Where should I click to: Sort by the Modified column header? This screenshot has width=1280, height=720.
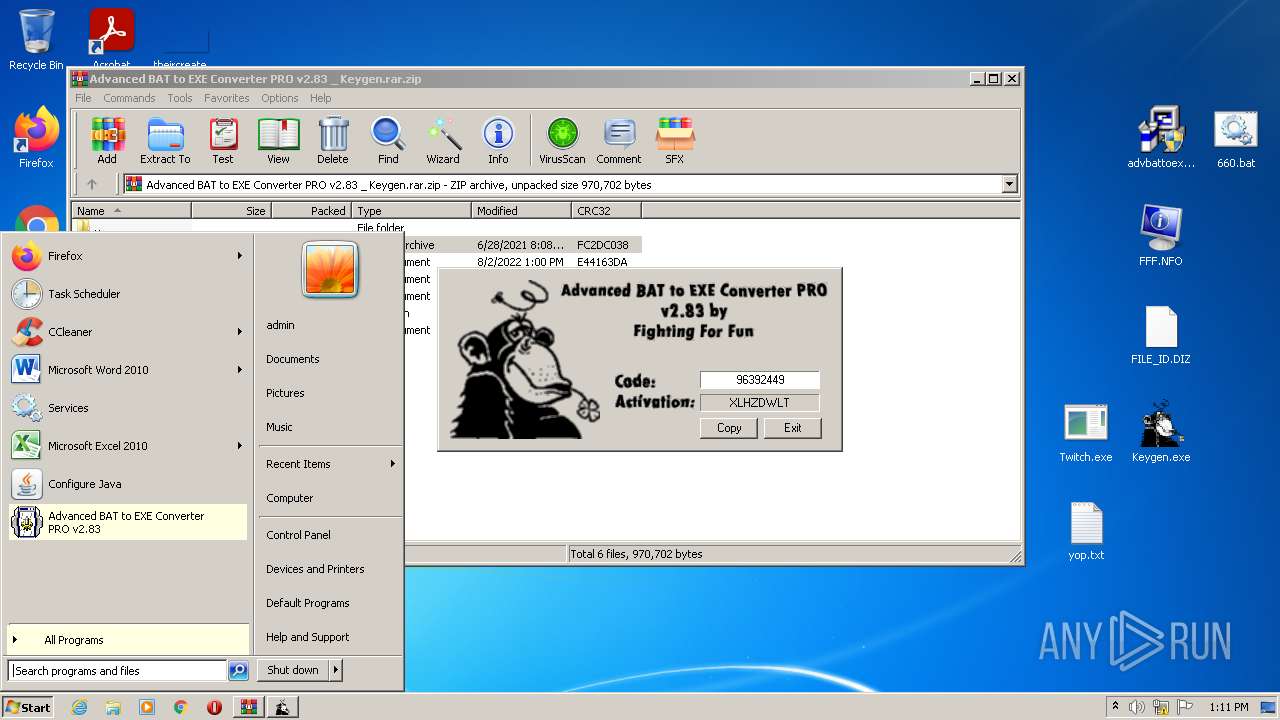click(x=521, y=211)
